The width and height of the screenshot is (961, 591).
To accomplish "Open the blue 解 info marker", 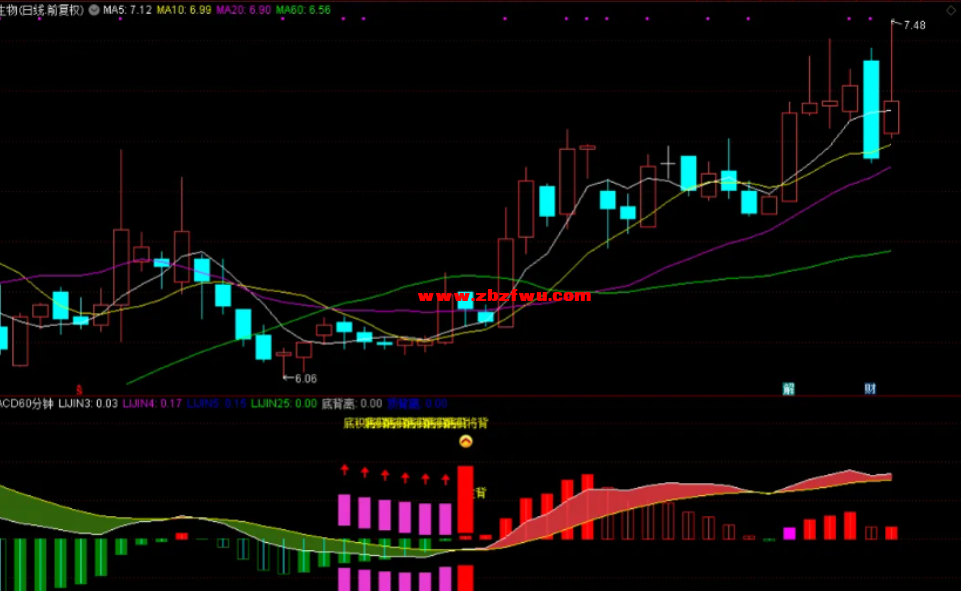I will (x=789, y=389).
